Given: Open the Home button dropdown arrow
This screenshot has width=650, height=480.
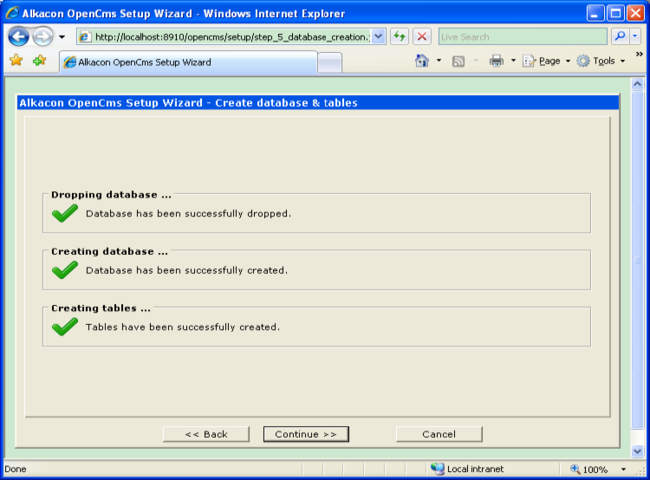Looking at the screenshot, I should point(439,61).
